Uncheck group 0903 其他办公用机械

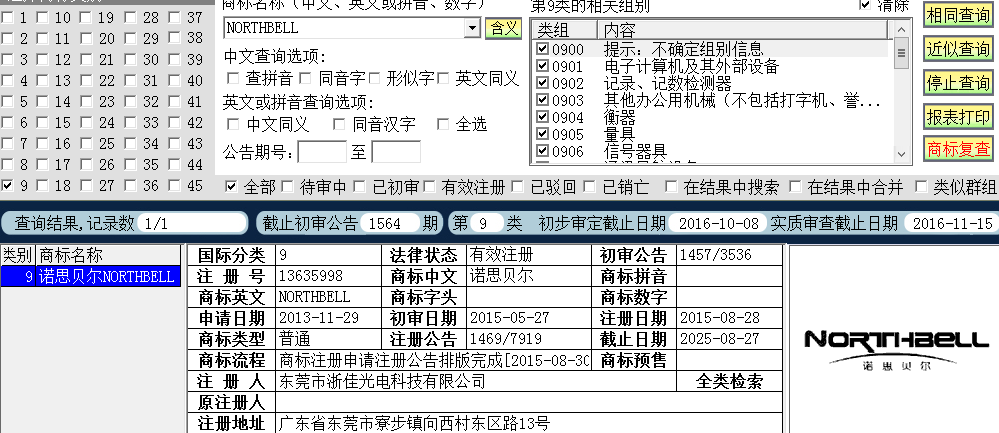542,100
